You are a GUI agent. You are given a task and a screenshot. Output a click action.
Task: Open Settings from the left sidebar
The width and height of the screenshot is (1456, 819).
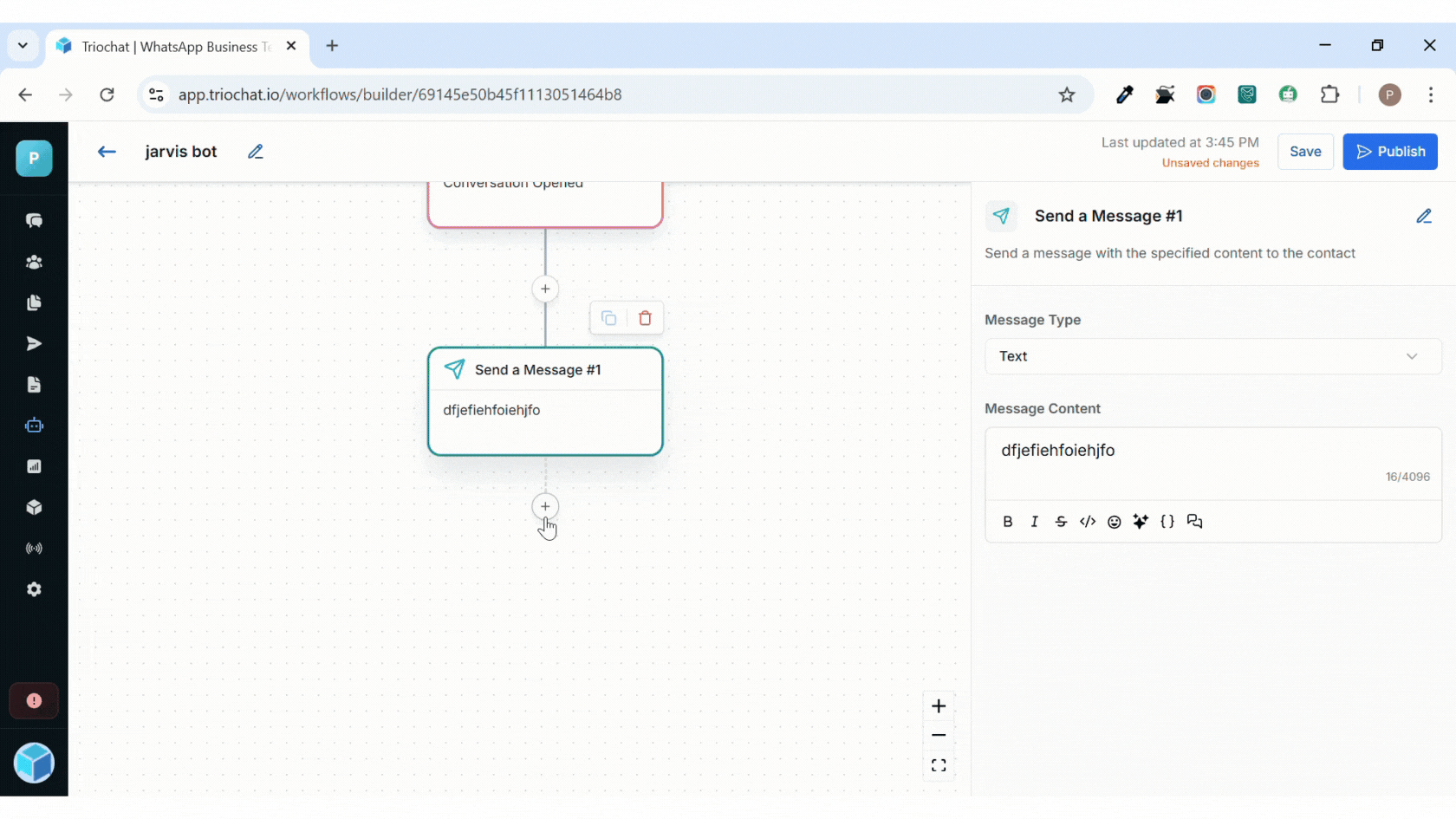click(x=34, y=589)
